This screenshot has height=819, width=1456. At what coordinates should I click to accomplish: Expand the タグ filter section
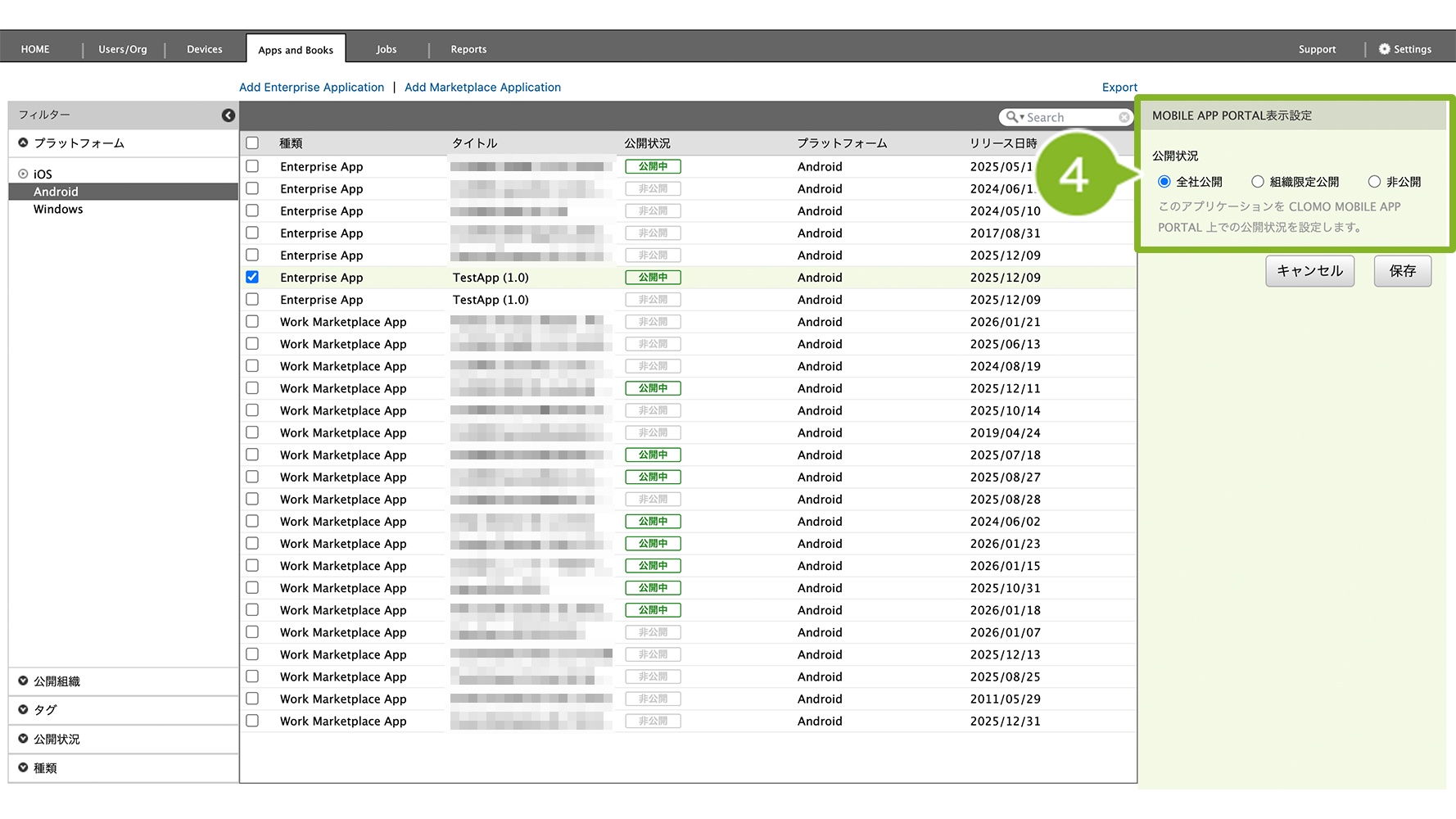24,710
